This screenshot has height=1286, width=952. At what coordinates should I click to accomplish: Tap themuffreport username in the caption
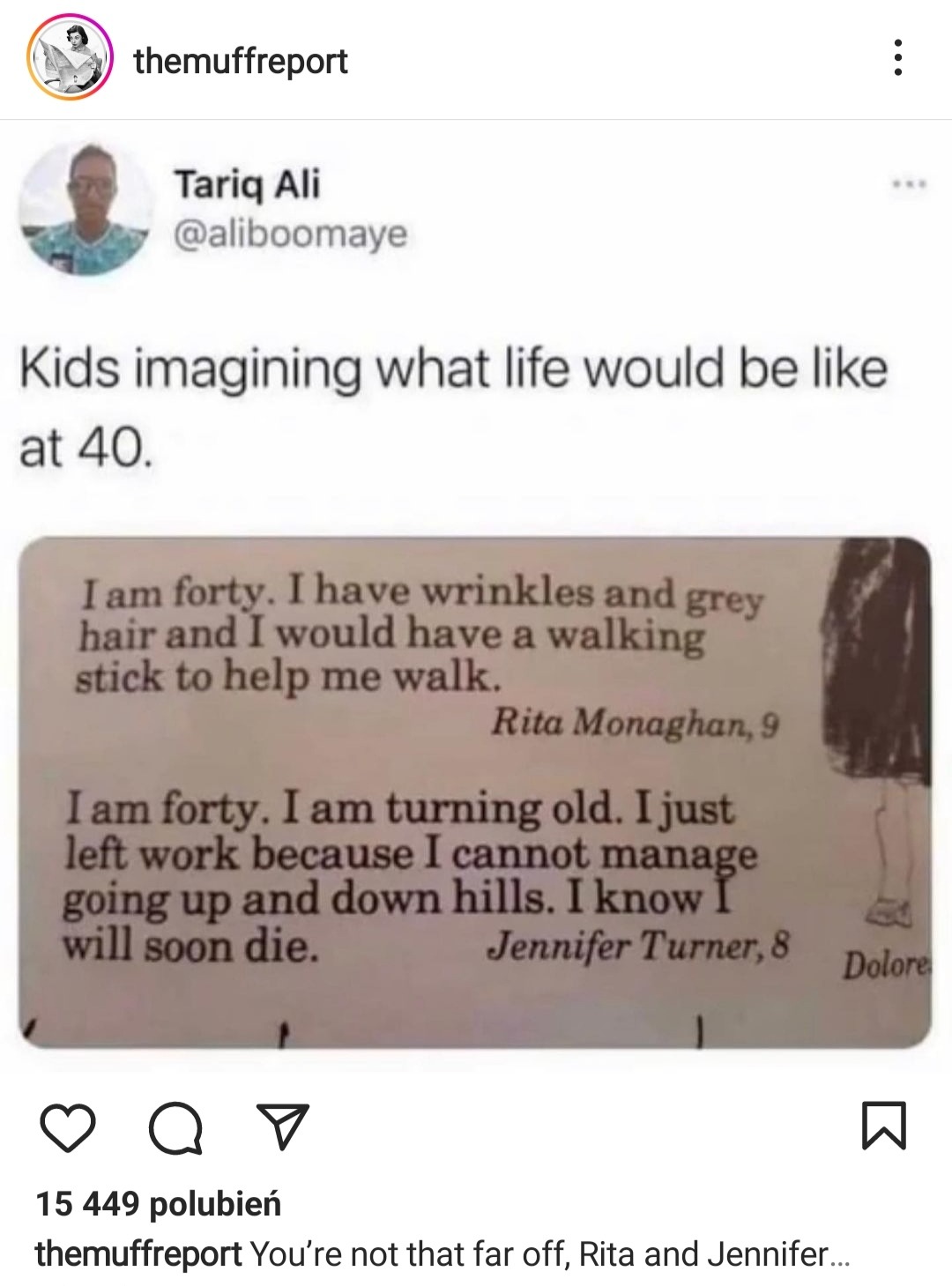pos(138,1254)
